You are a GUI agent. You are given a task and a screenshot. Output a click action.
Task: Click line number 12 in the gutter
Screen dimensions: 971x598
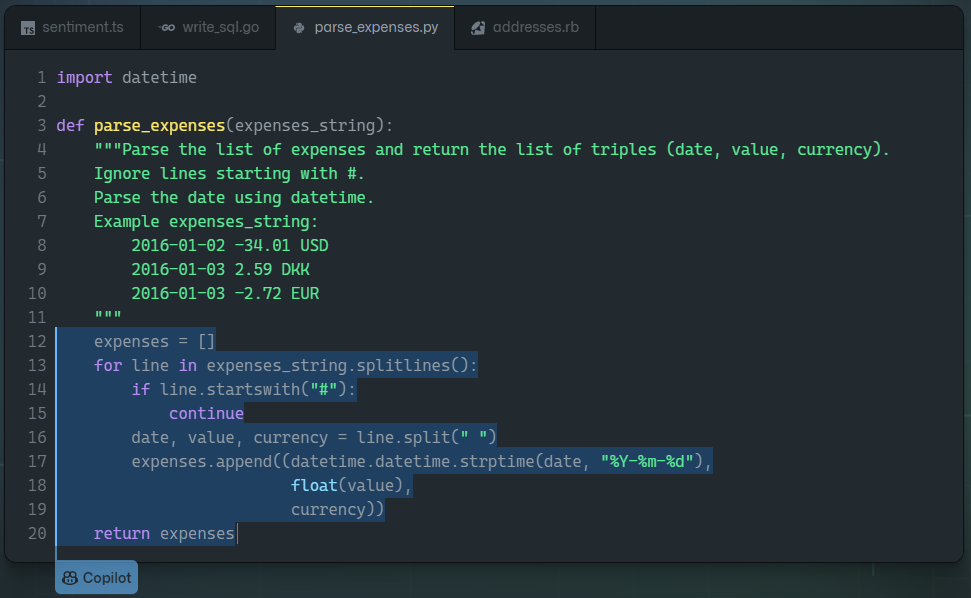[37, 341]
